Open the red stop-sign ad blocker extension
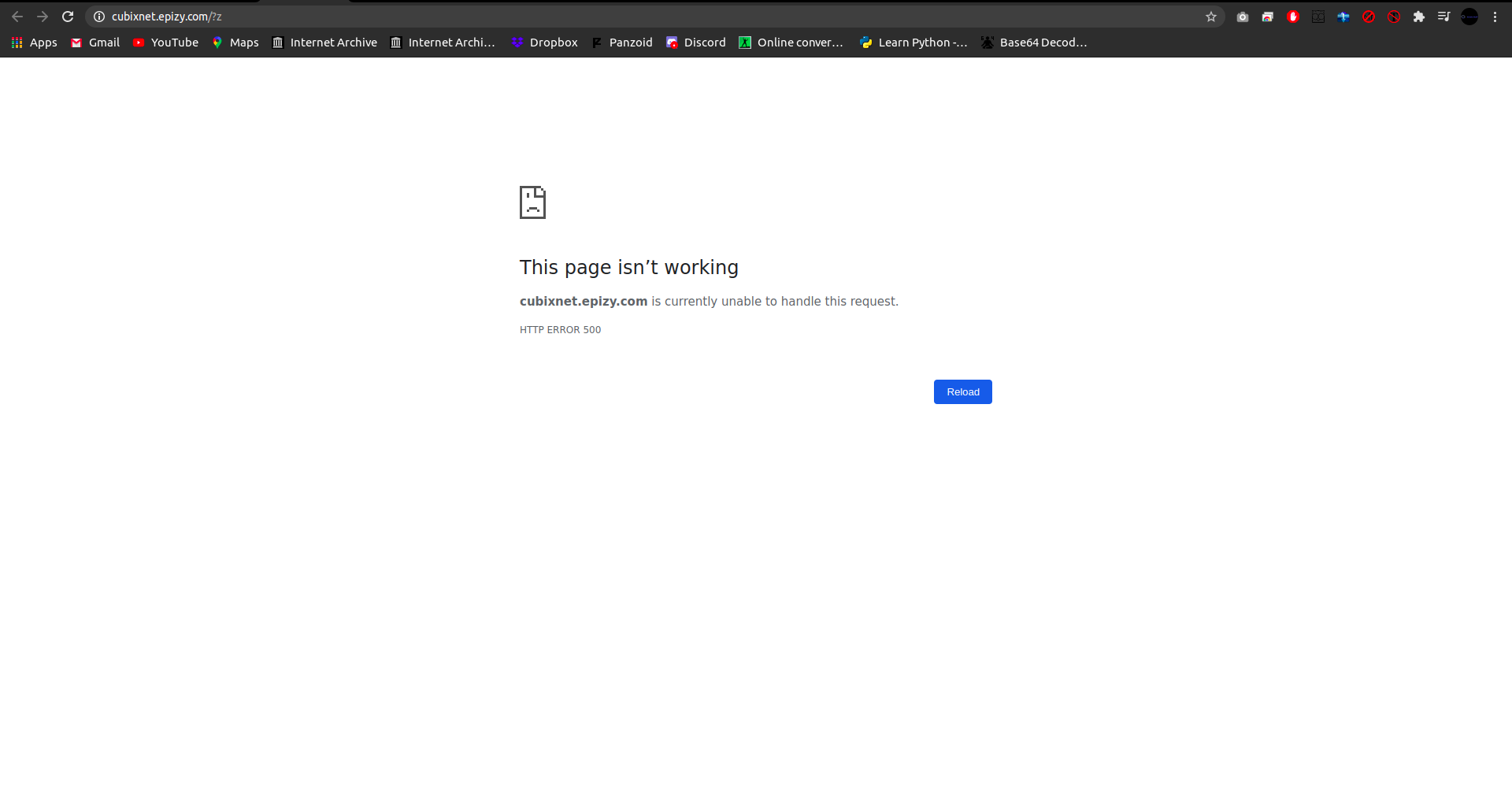The width and height of the screenshot is (1512, 805). tap(1293, 16)
